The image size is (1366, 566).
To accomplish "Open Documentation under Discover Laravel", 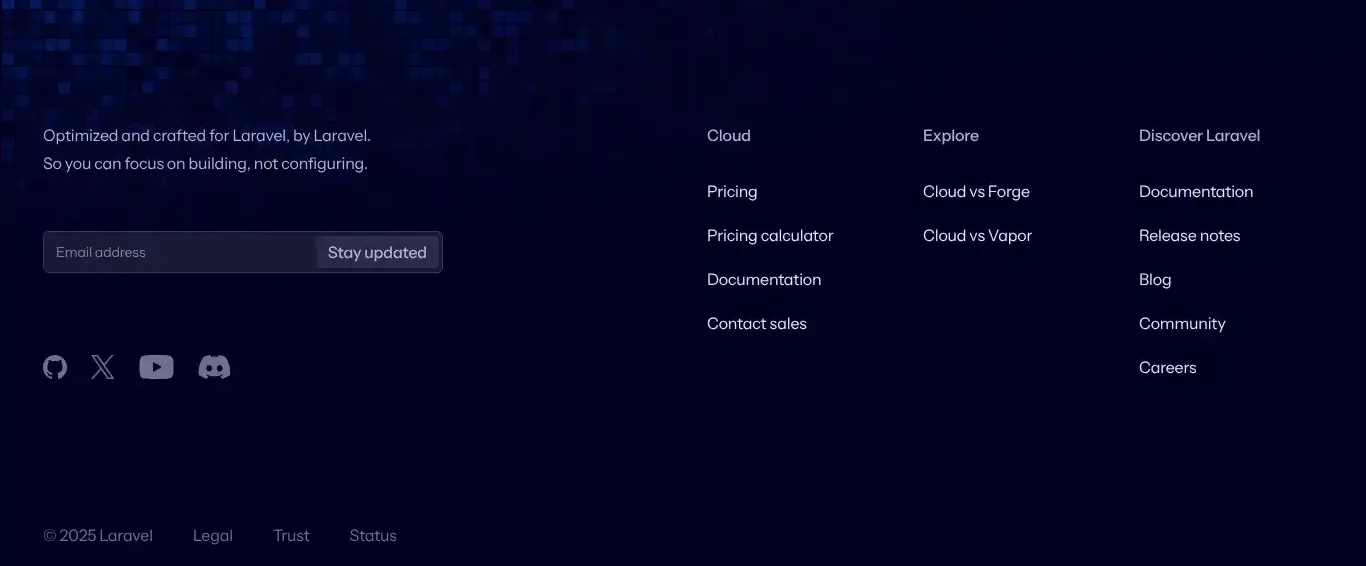I will (x=1196, y=191).
